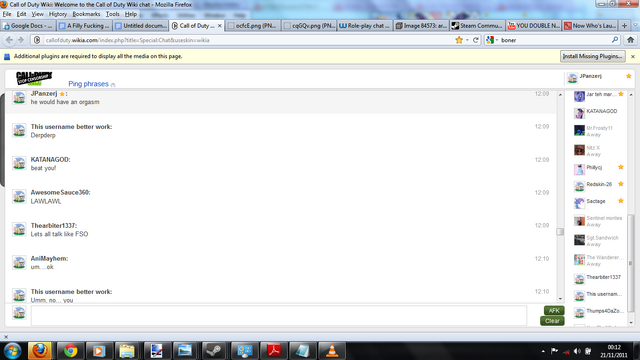Screen dimensions: 640x360
Task: Open the system clock showing 00:12
Action: 614,351
